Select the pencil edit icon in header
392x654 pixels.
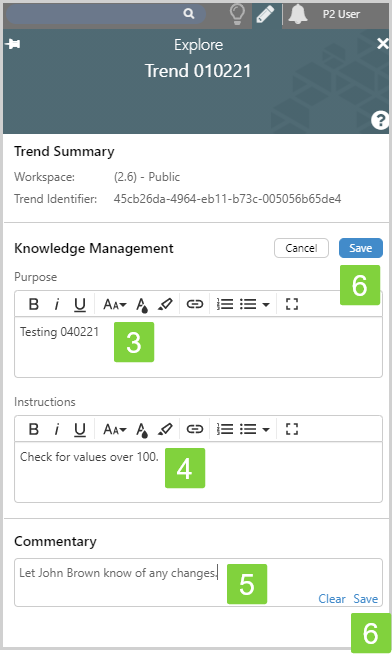tap(265, 15)
